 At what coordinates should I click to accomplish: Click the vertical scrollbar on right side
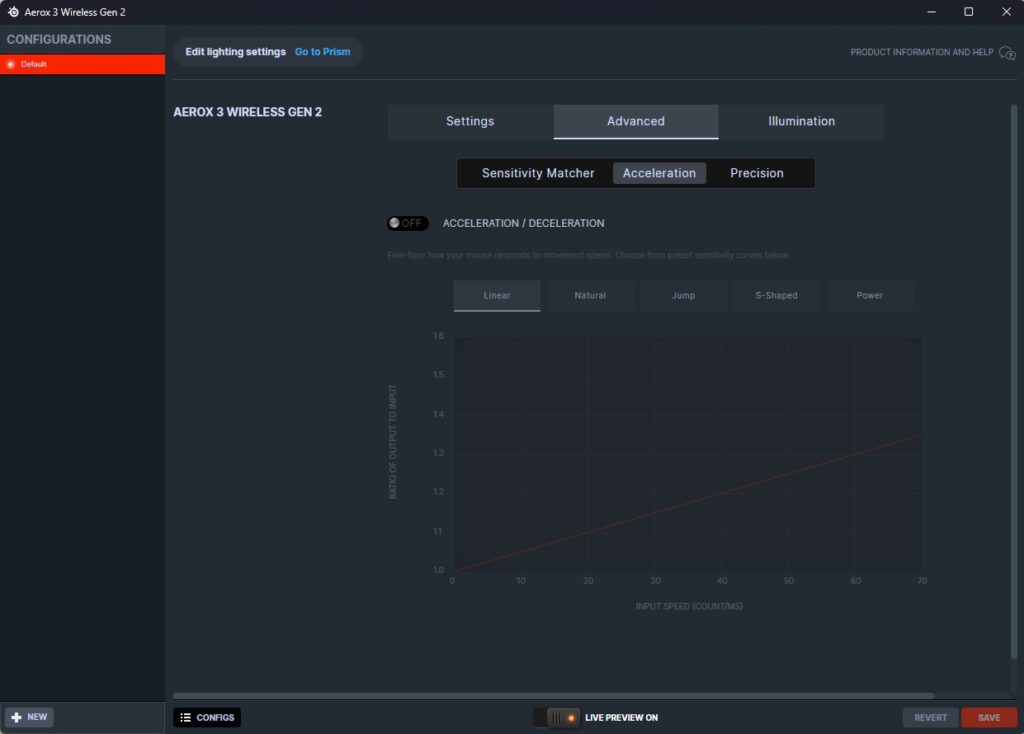pyautogui.click(x=1014, y=381)
